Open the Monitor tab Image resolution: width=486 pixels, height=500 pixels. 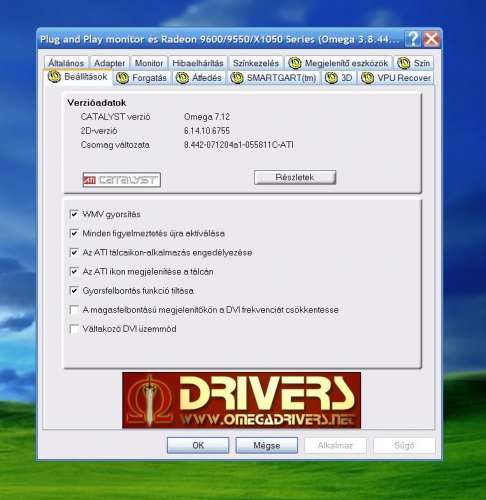[149, 63]
